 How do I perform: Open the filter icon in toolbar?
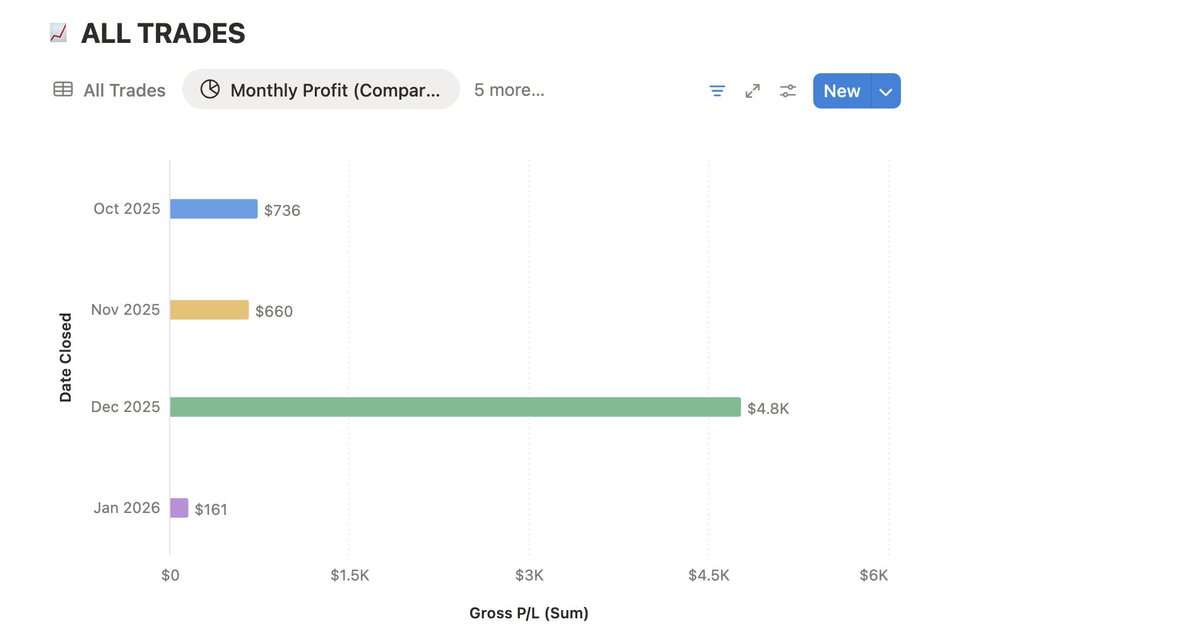point(717,90)
